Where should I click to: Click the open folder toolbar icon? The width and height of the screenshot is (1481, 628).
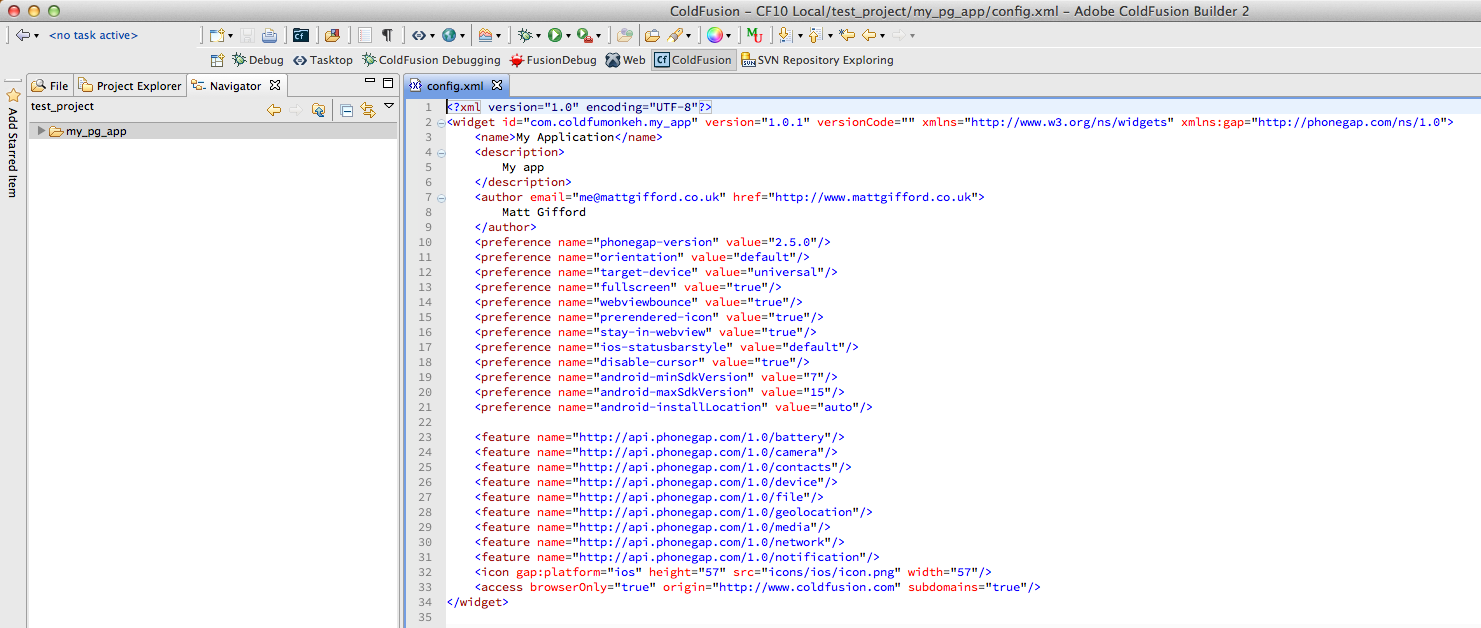pos(652,35)
